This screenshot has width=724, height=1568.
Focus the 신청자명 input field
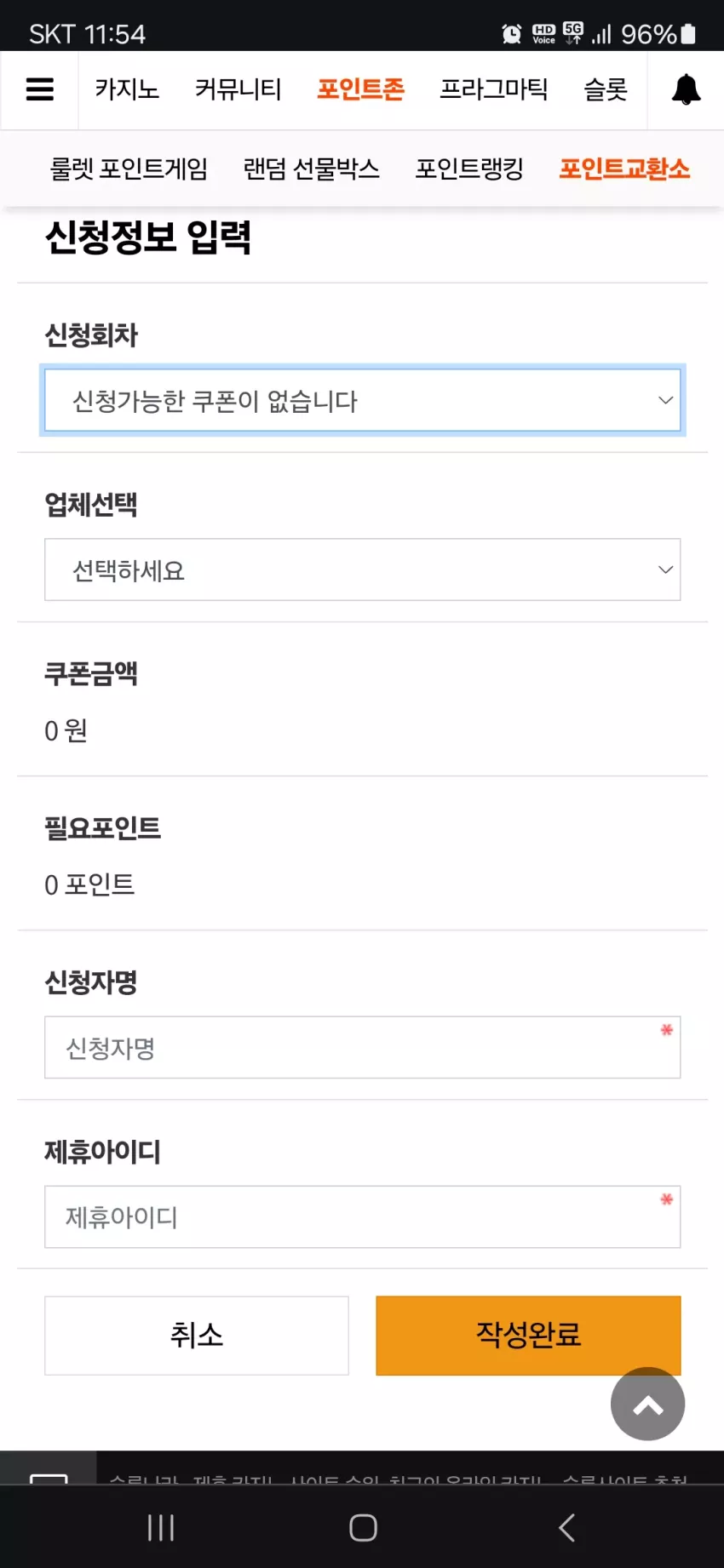[x=363, y=1047]
